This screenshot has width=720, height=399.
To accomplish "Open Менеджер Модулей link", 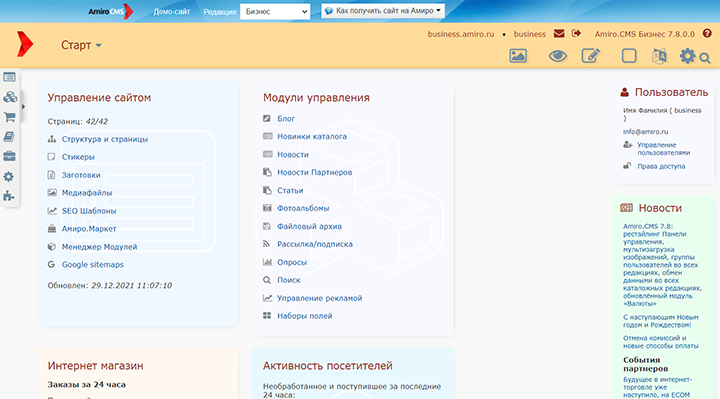I will [99, 247].
